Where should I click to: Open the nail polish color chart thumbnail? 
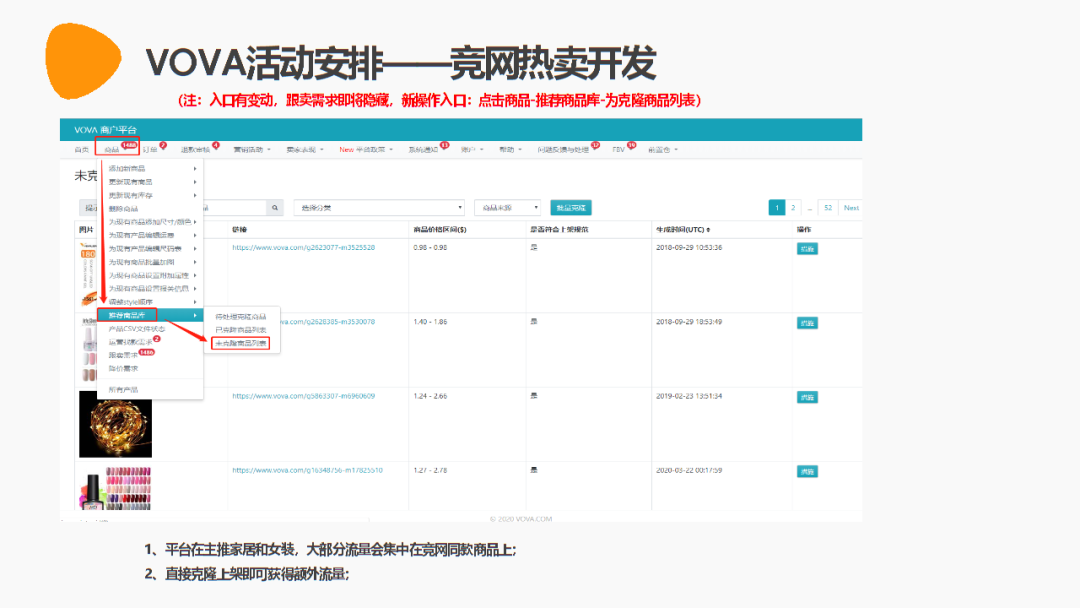[x=115, y=488]
